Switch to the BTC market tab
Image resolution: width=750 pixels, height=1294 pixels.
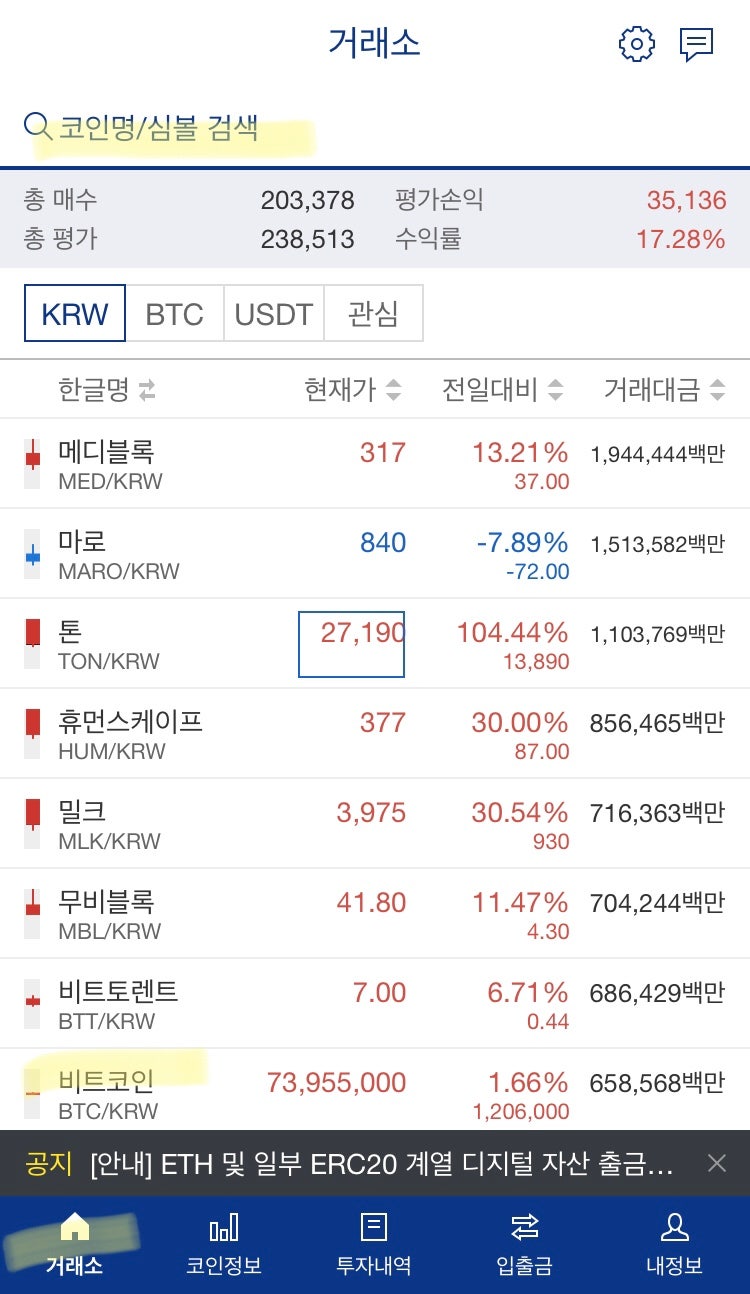174,314
